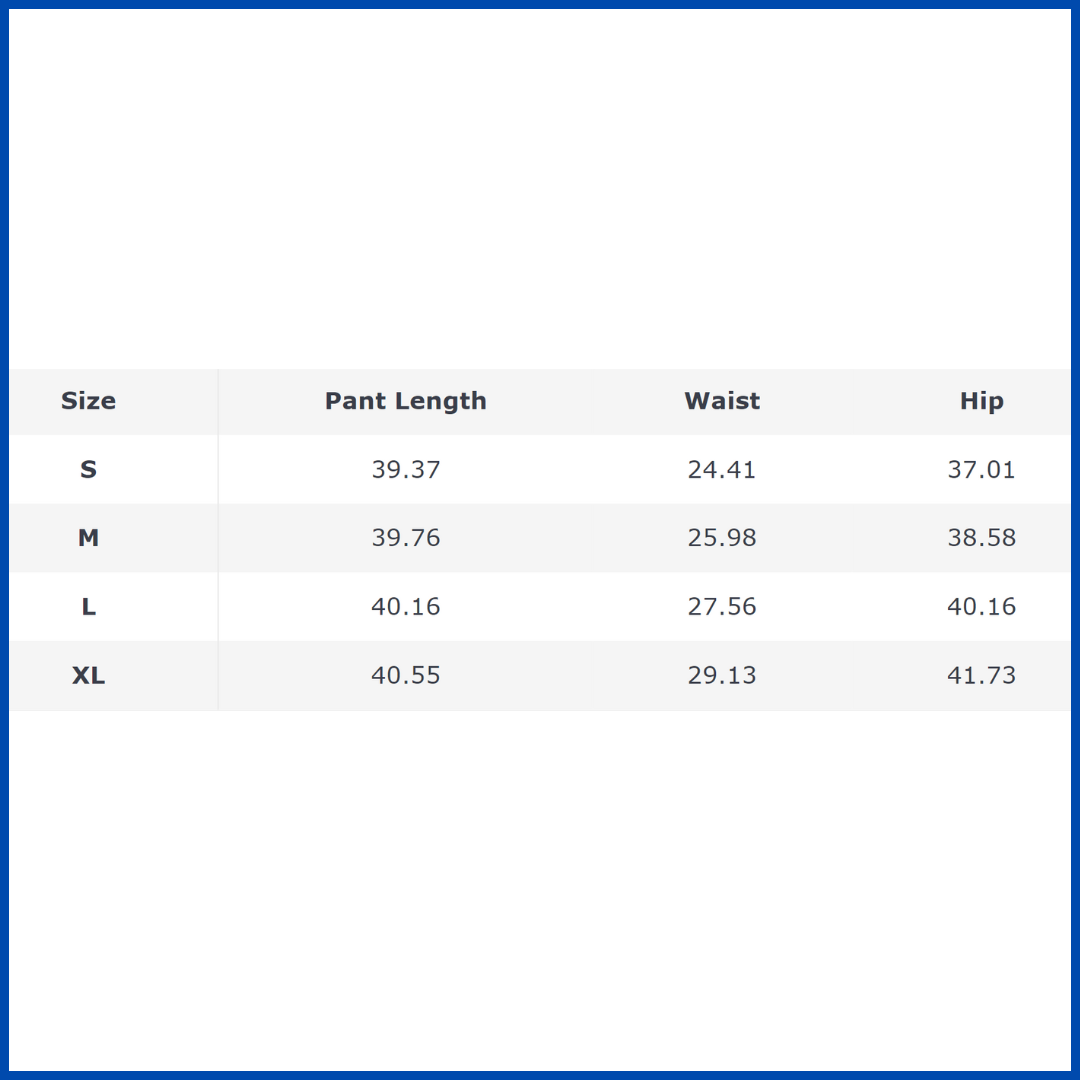Select the L size row label
The height and width of the screenshot is (1080, 1080).
88,607
